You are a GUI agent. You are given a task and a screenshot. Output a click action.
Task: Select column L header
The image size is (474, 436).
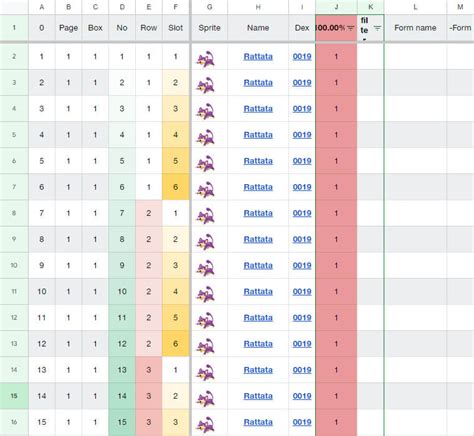(x=415, y=7)
